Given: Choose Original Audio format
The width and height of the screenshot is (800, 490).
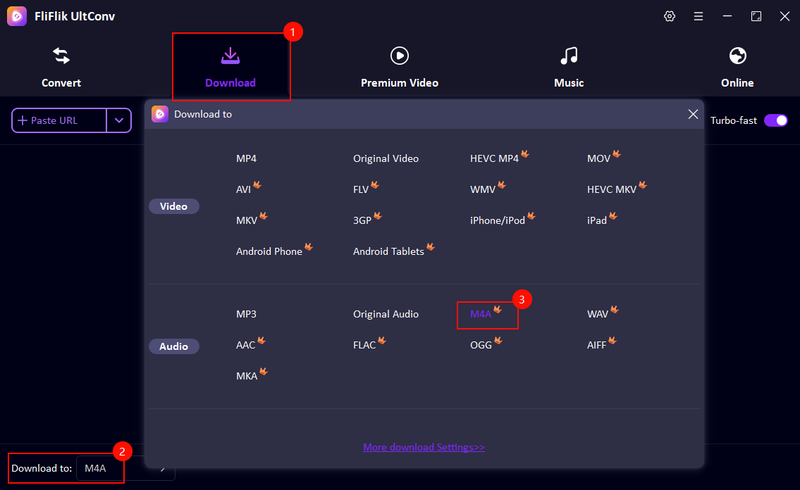Looking at the screenshot, I should (x=386, y=314).
